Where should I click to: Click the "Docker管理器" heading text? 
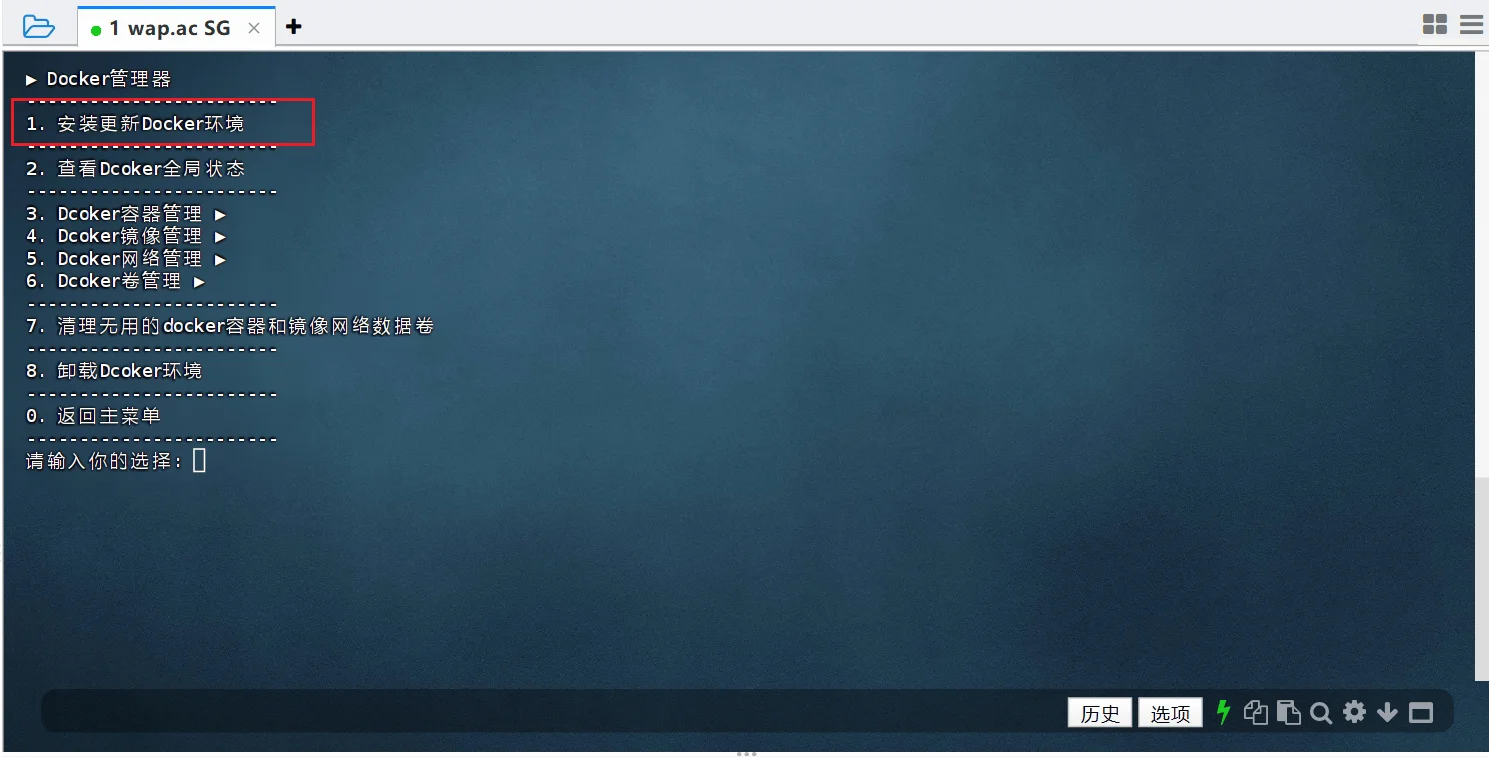(109, 79)
